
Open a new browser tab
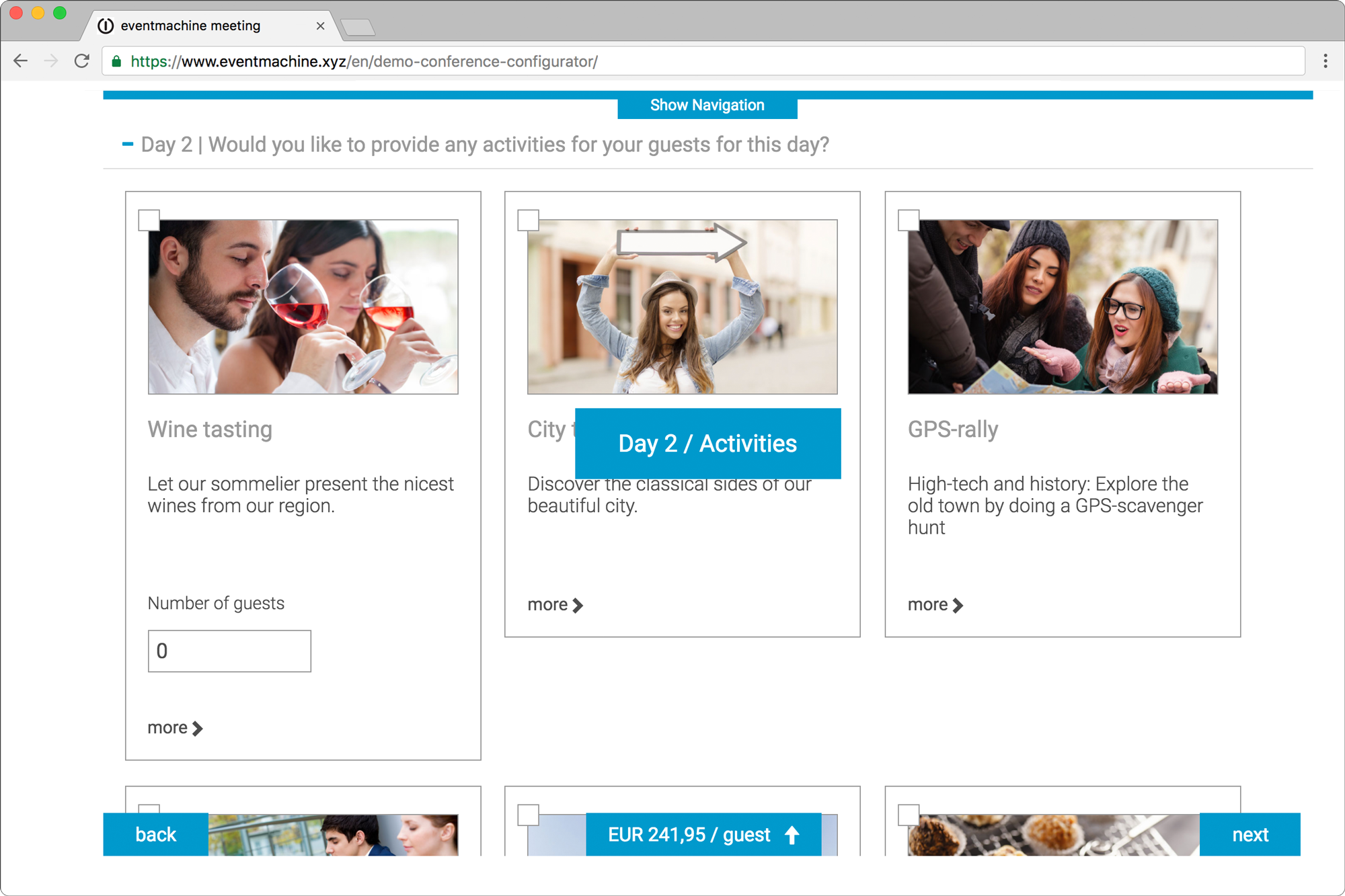pyautogui.click(x=357, y=27)
